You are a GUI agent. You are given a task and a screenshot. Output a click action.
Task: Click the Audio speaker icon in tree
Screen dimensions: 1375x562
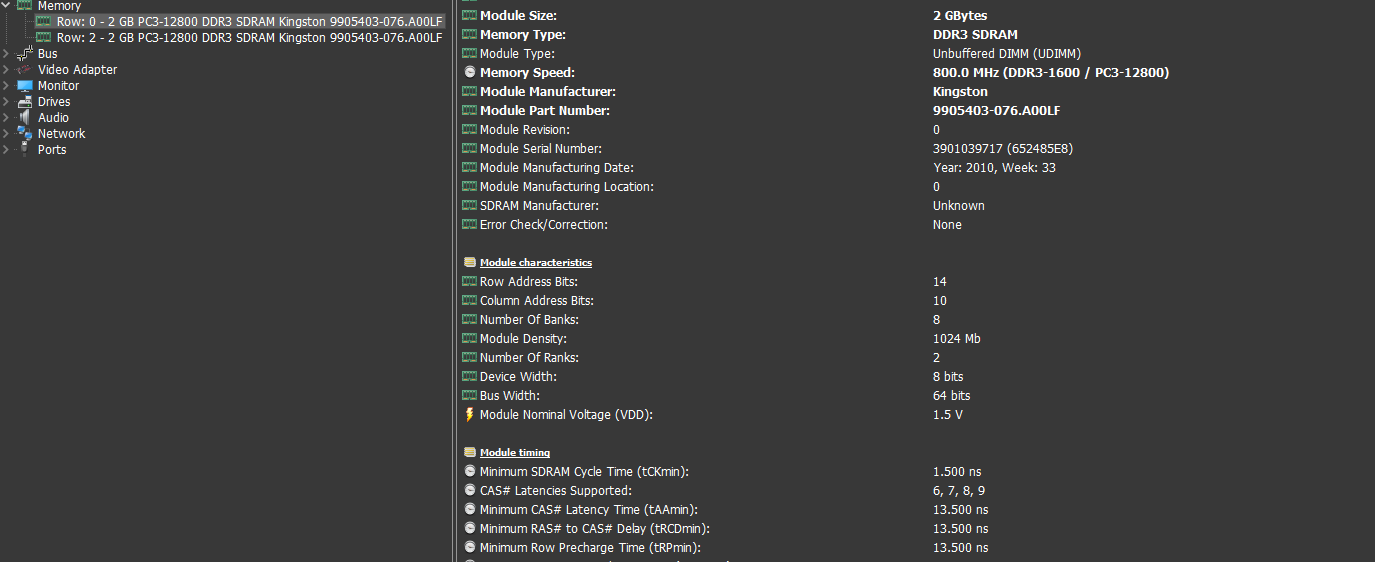point(25,118)
